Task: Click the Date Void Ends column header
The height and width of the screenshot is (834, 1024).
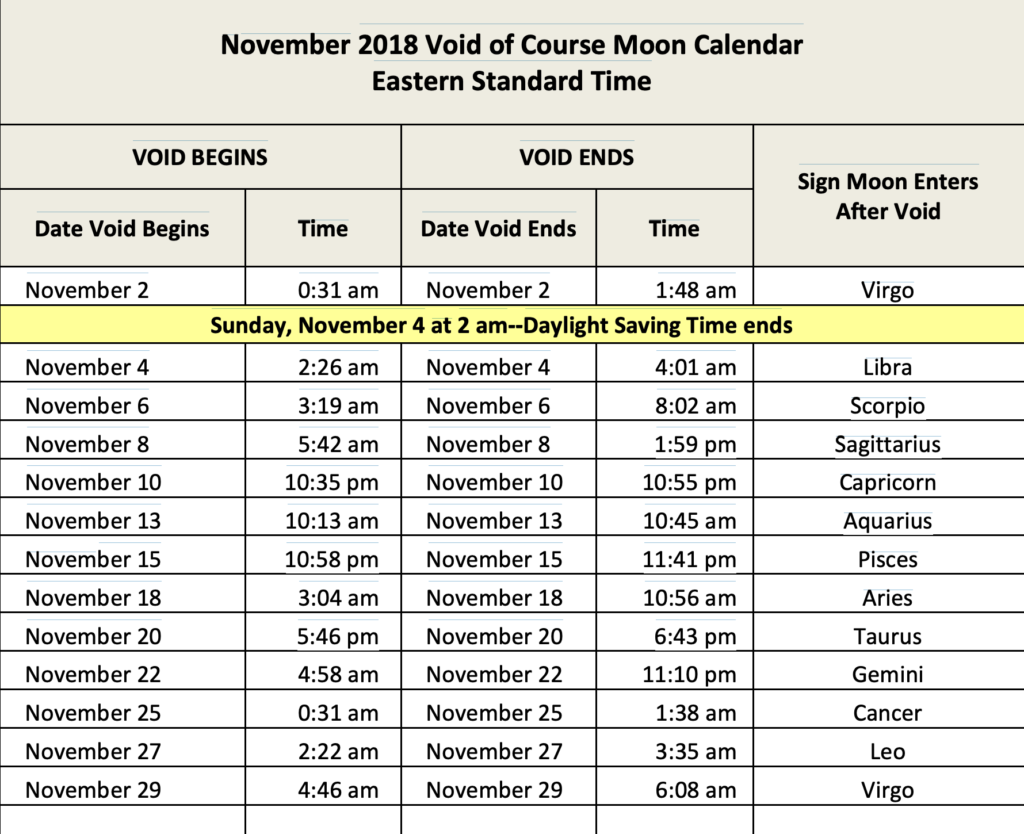Action: click(x=498, y=228)
